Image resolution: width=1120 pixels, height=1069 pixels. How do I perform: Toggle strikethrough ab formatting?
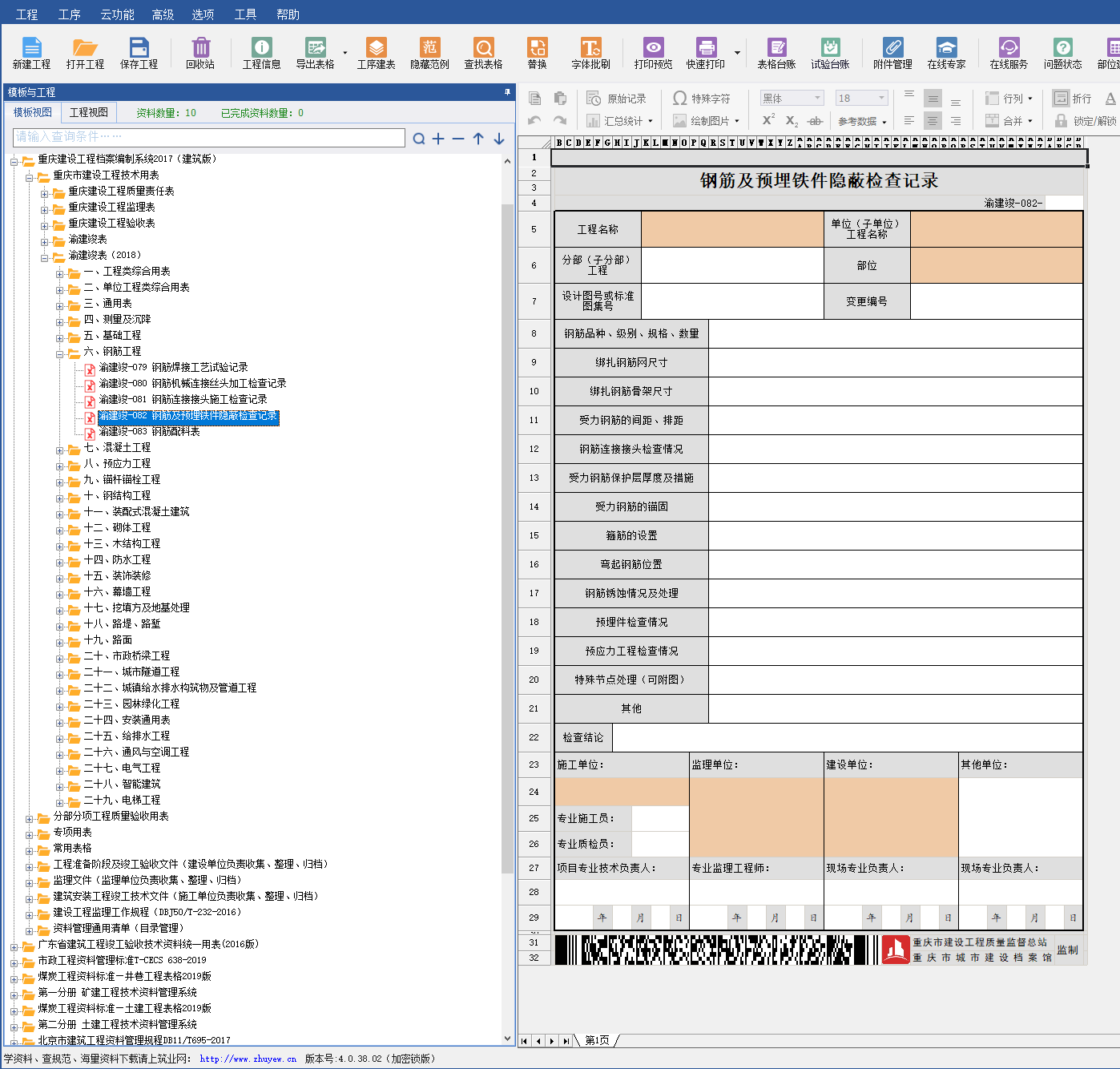click(815, 121)
